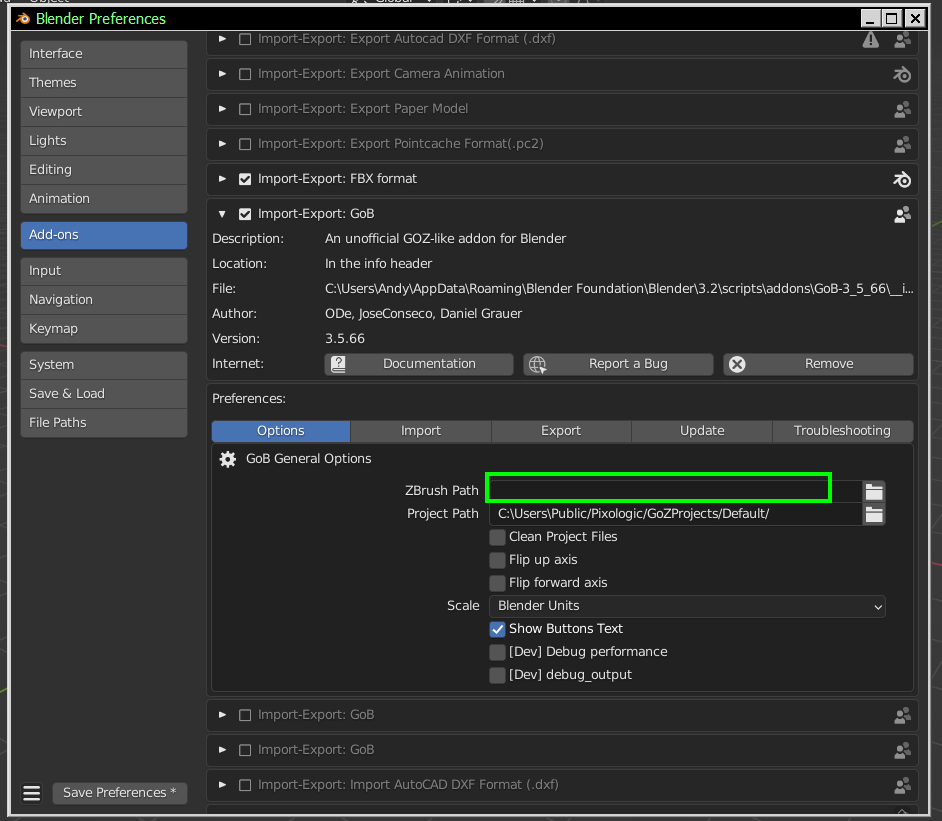Select the Options preferences tab
This screenshot has width=942, height=821.
coord(281,431)
